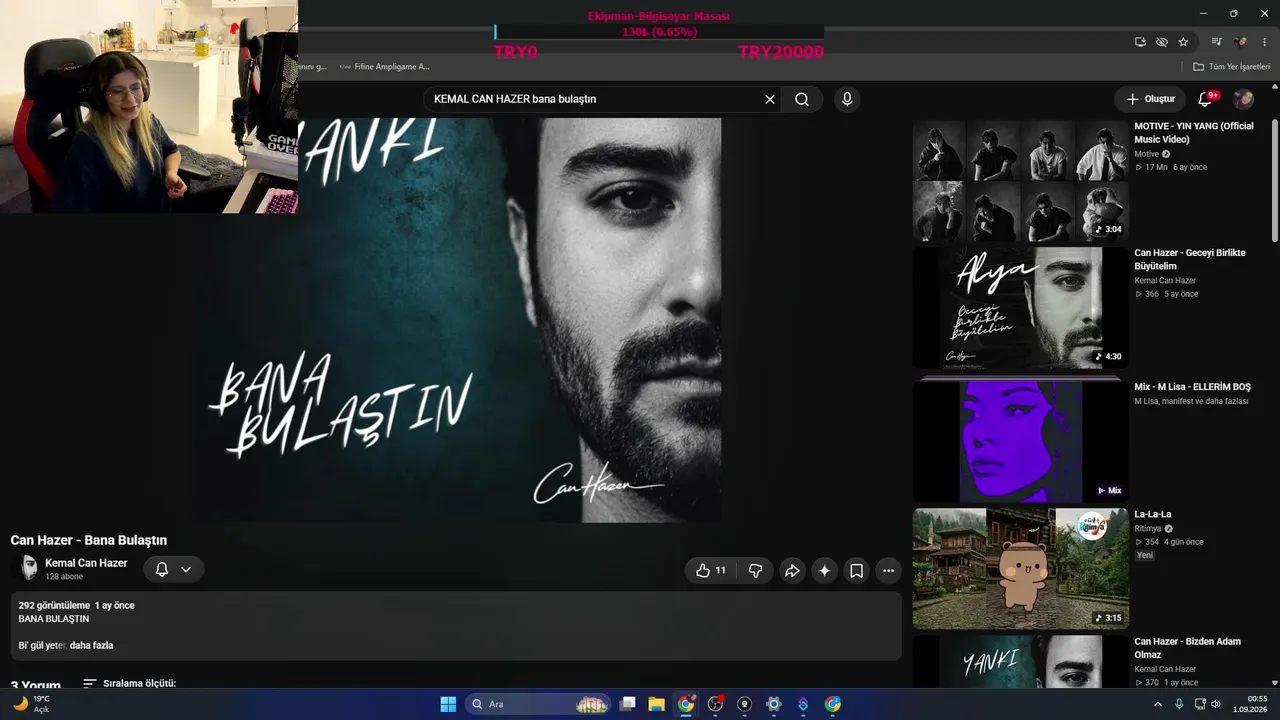The width and height of the screenshot is (1280, 720).
Task: Play the La-La-La video thumbnail
Action: coord(1020,568)
